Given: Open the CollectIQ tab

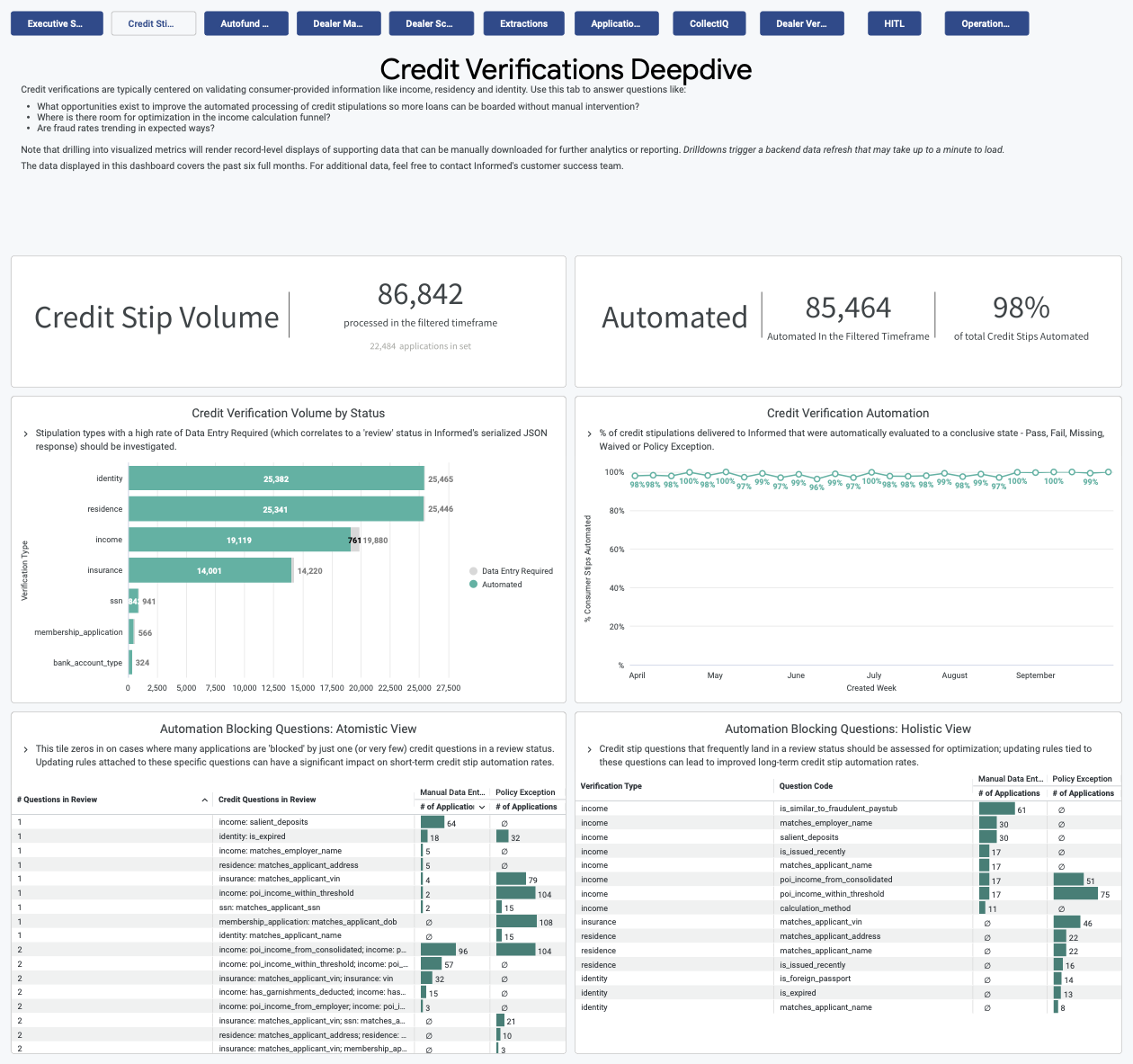Looking at the screenshot, I should click(x=709, y=23).
